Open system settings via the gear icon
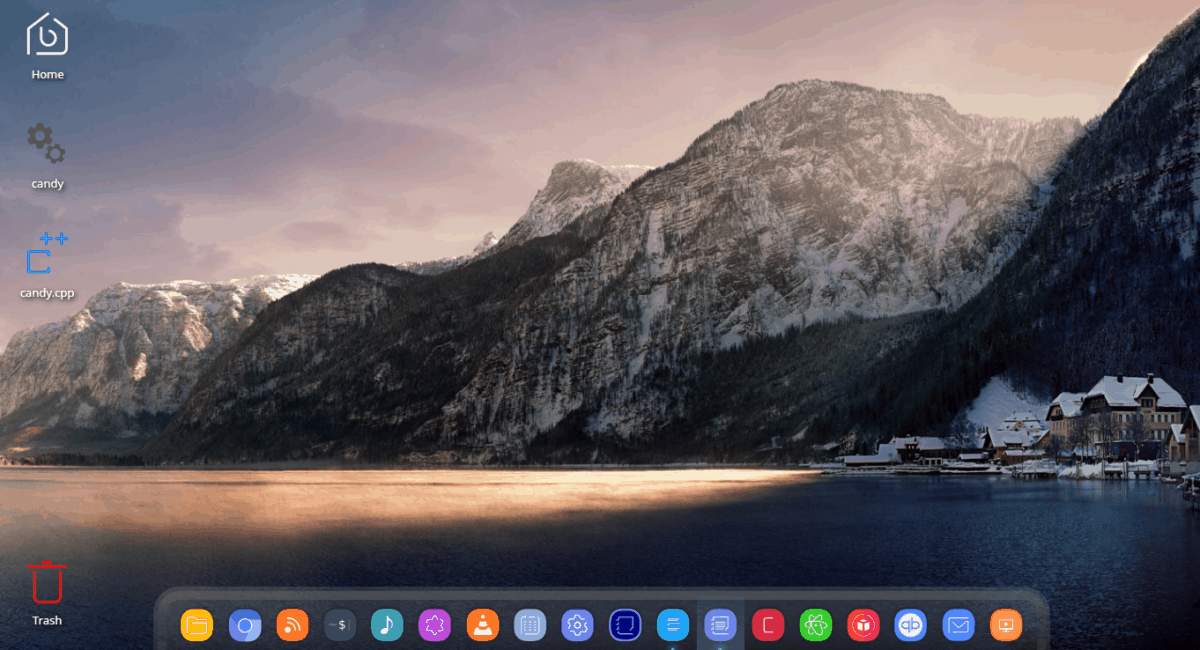The height and width of the screenshot is (650, 1200). pos(576,624)
